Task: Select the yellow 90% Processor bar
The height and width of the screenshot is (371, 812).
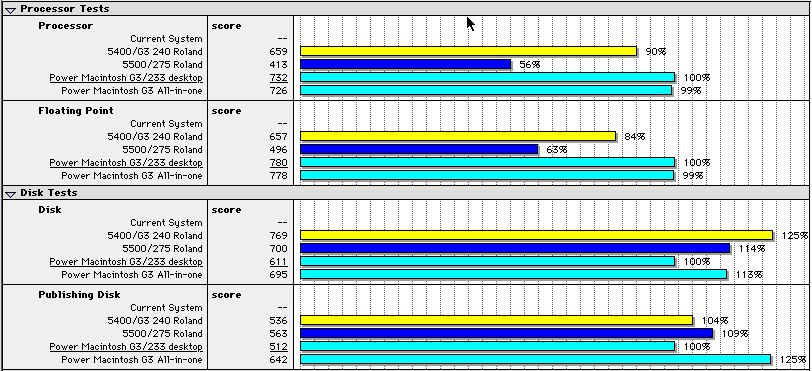Action: 469,51
